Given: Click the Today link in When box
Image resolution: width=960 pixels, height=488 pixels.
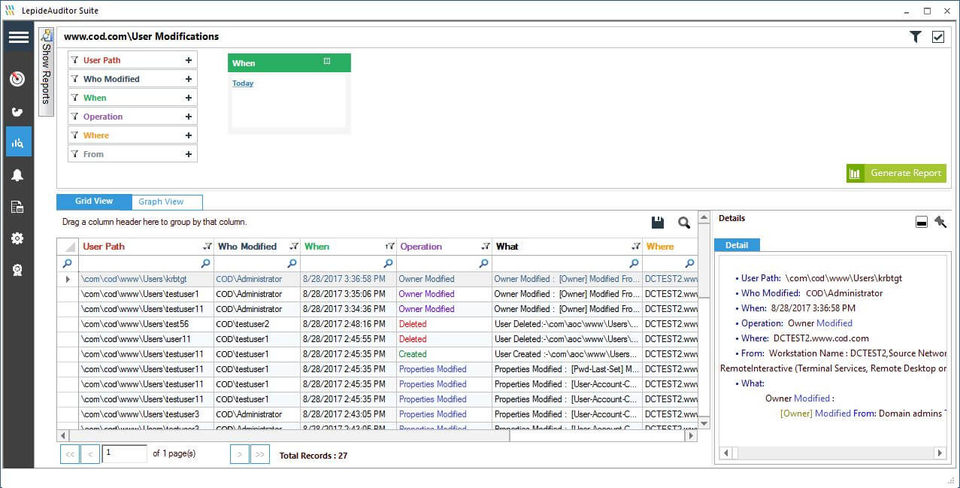Looking at the screenshot, I should (243, 83).
